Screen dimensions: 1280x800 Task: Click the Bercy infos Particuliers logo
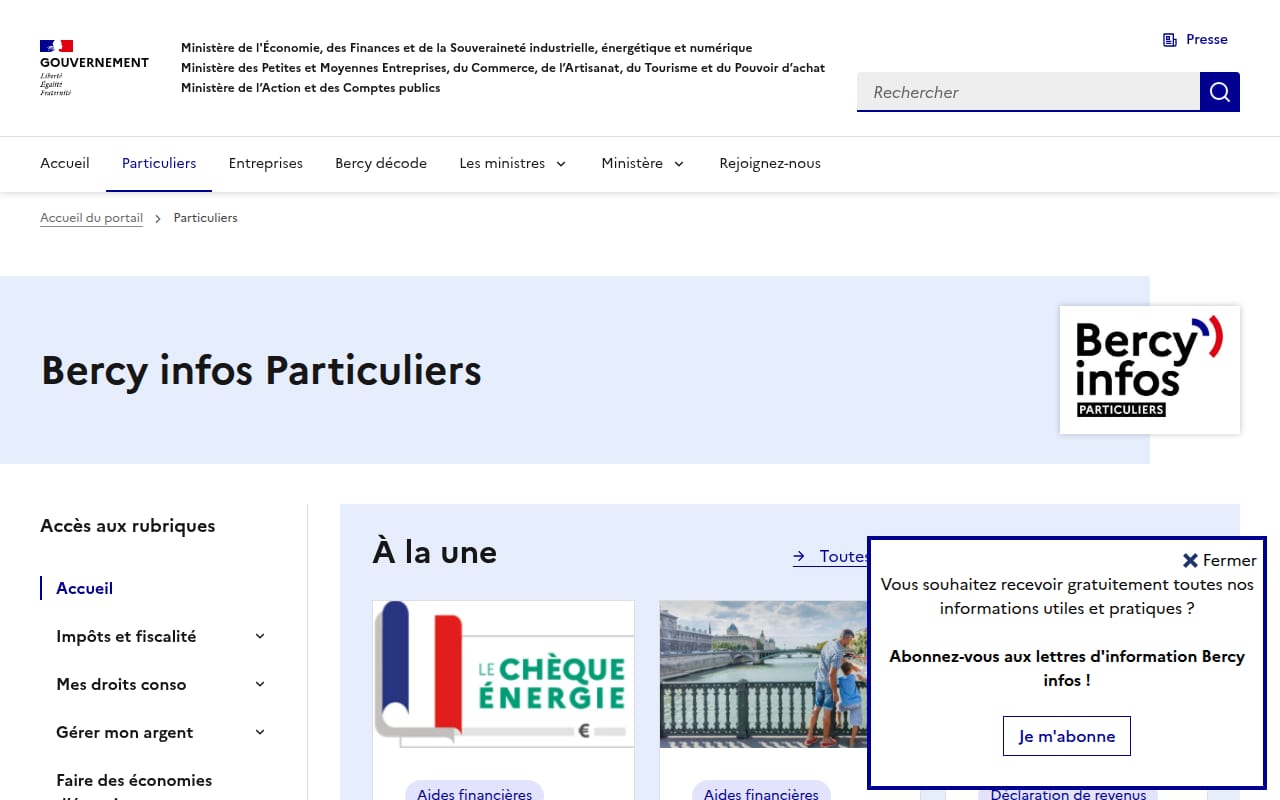pos(1150,370)
